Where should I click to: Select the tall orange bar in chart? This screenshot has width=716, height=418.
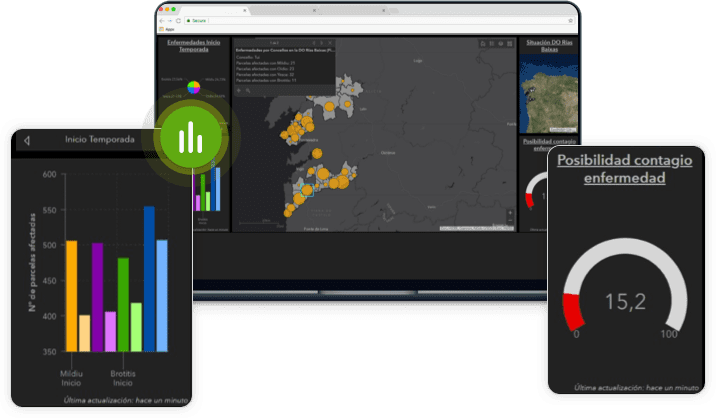click(72, 296)
